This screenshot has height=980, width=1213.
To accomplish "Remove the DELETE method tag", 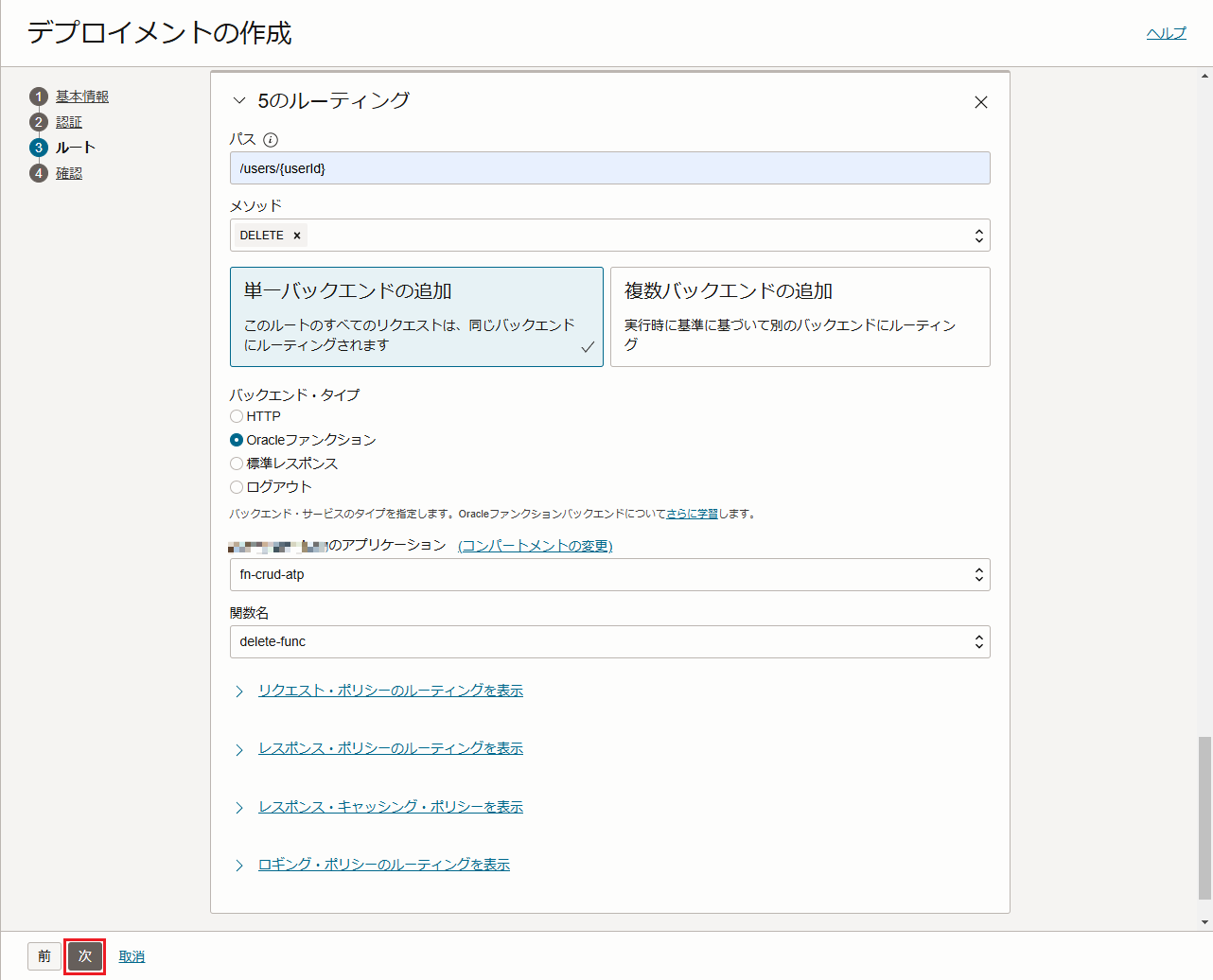I will pyautogui.click(x=297, y=236).
